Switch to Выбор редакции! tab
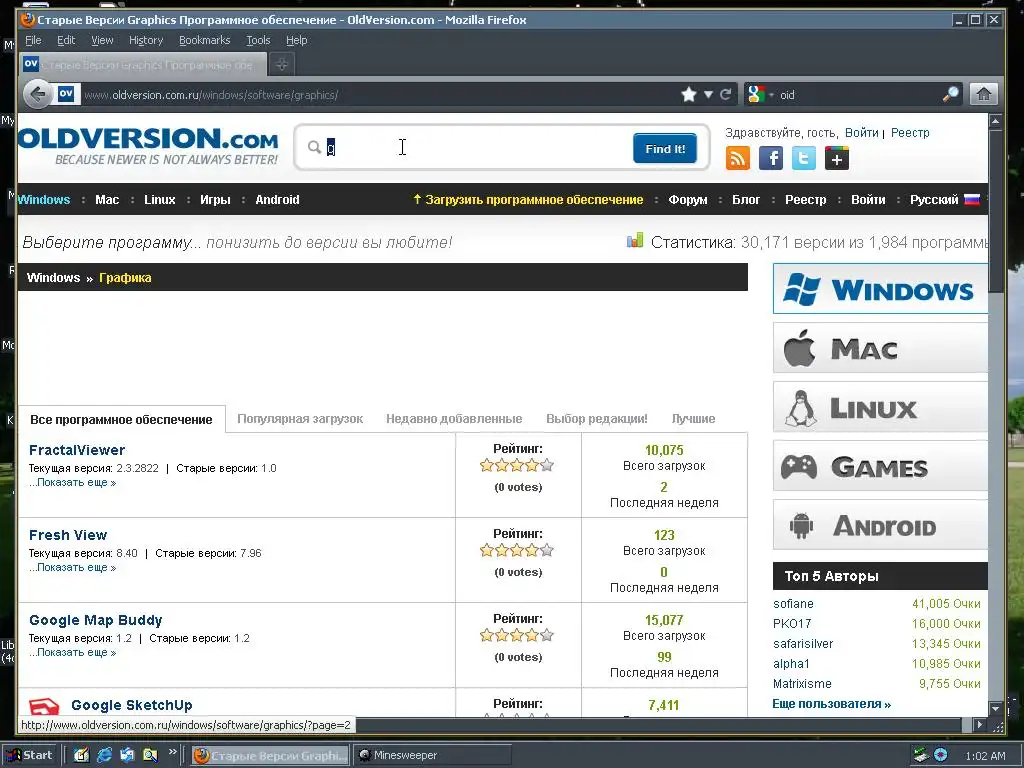Viewport: 1024px width, 768px height. pos(597,419)
